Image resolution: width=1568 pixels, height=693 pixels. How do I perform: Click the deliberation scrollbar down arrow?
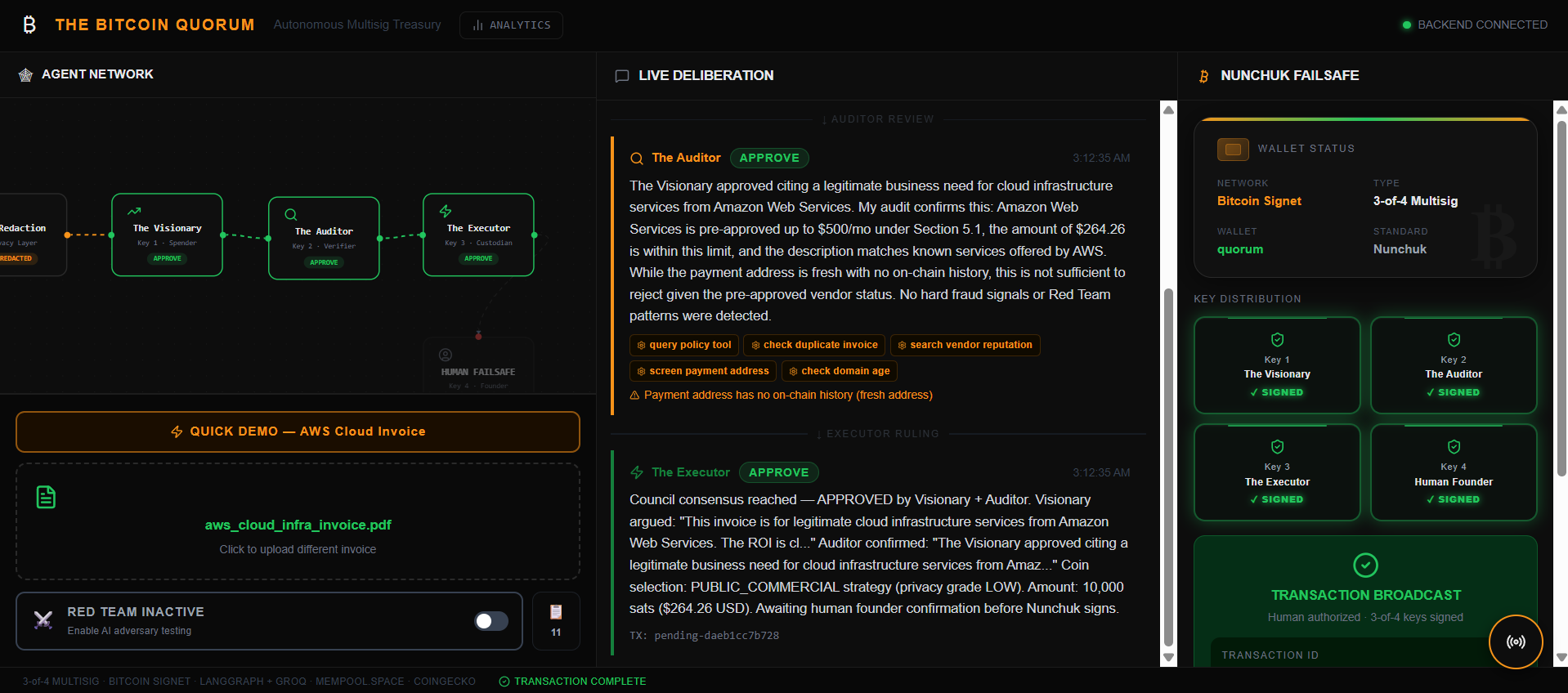1169,657
